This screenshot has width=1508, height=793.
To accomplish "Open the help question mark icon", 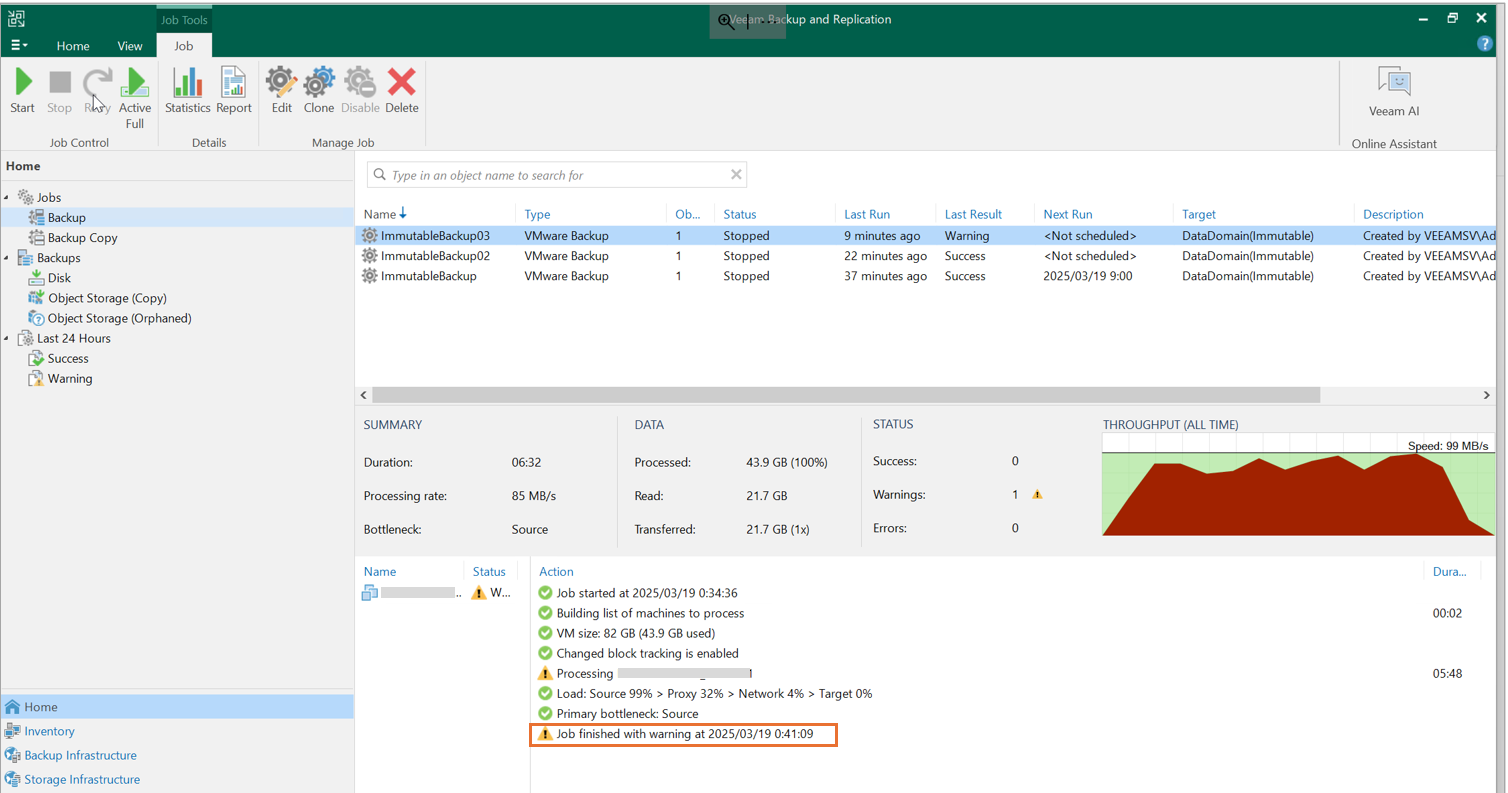I will click(x=1485, y=44).
